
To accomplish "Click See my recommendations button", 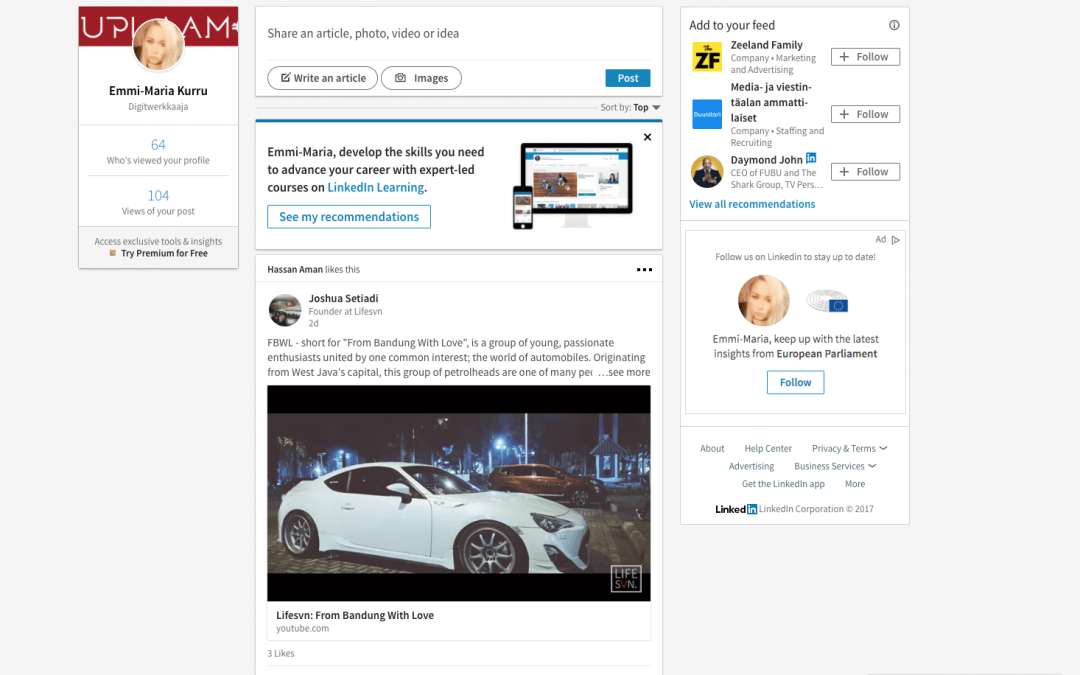I will coord(349,217).
